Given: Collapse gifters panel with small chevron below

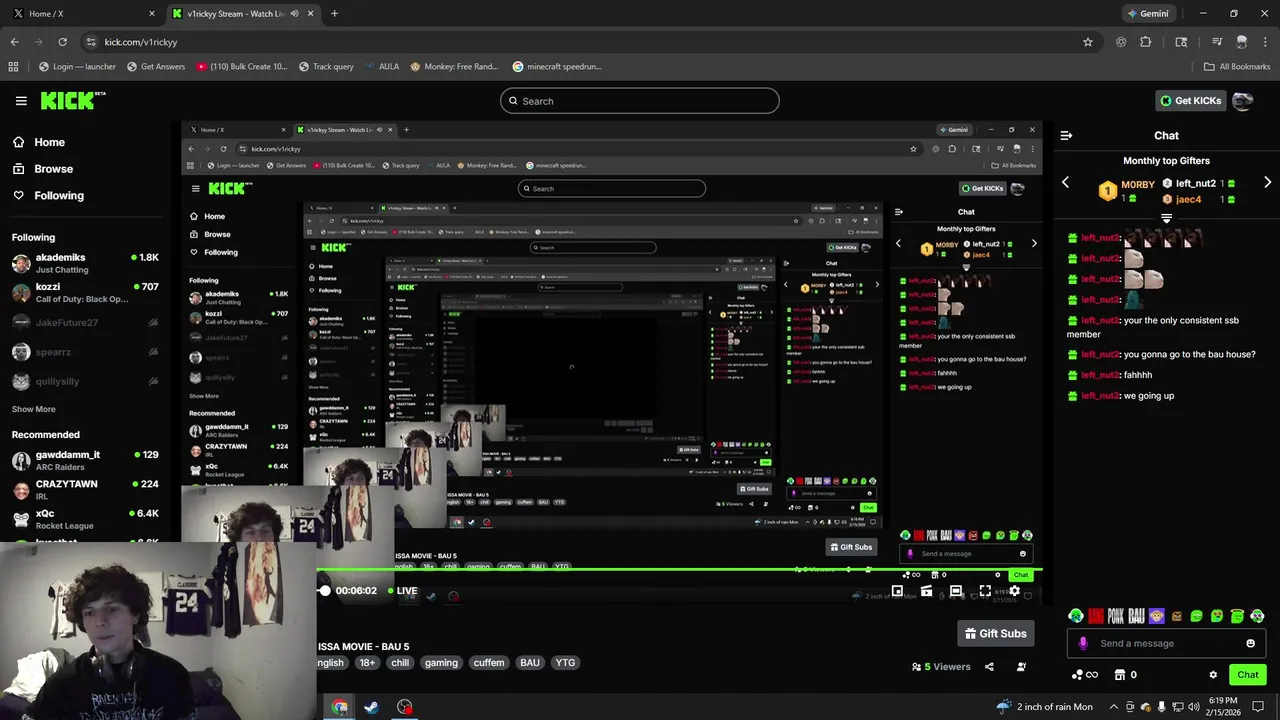Looking at the screenshot, I should [x=1166, y=218].
